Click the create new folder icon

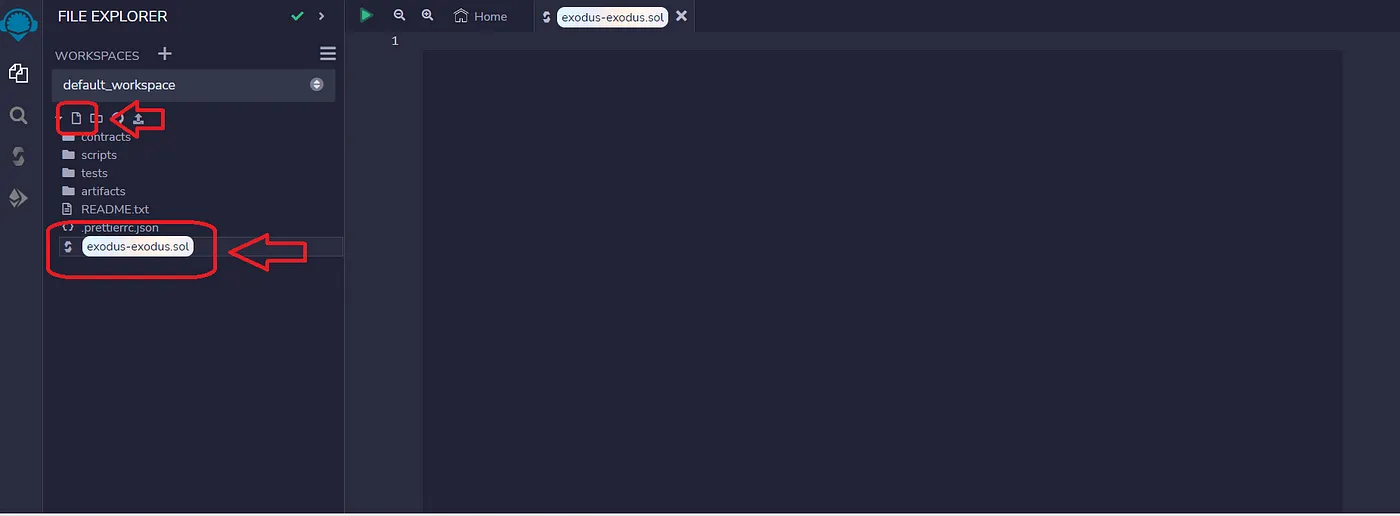tap(96, 119)
